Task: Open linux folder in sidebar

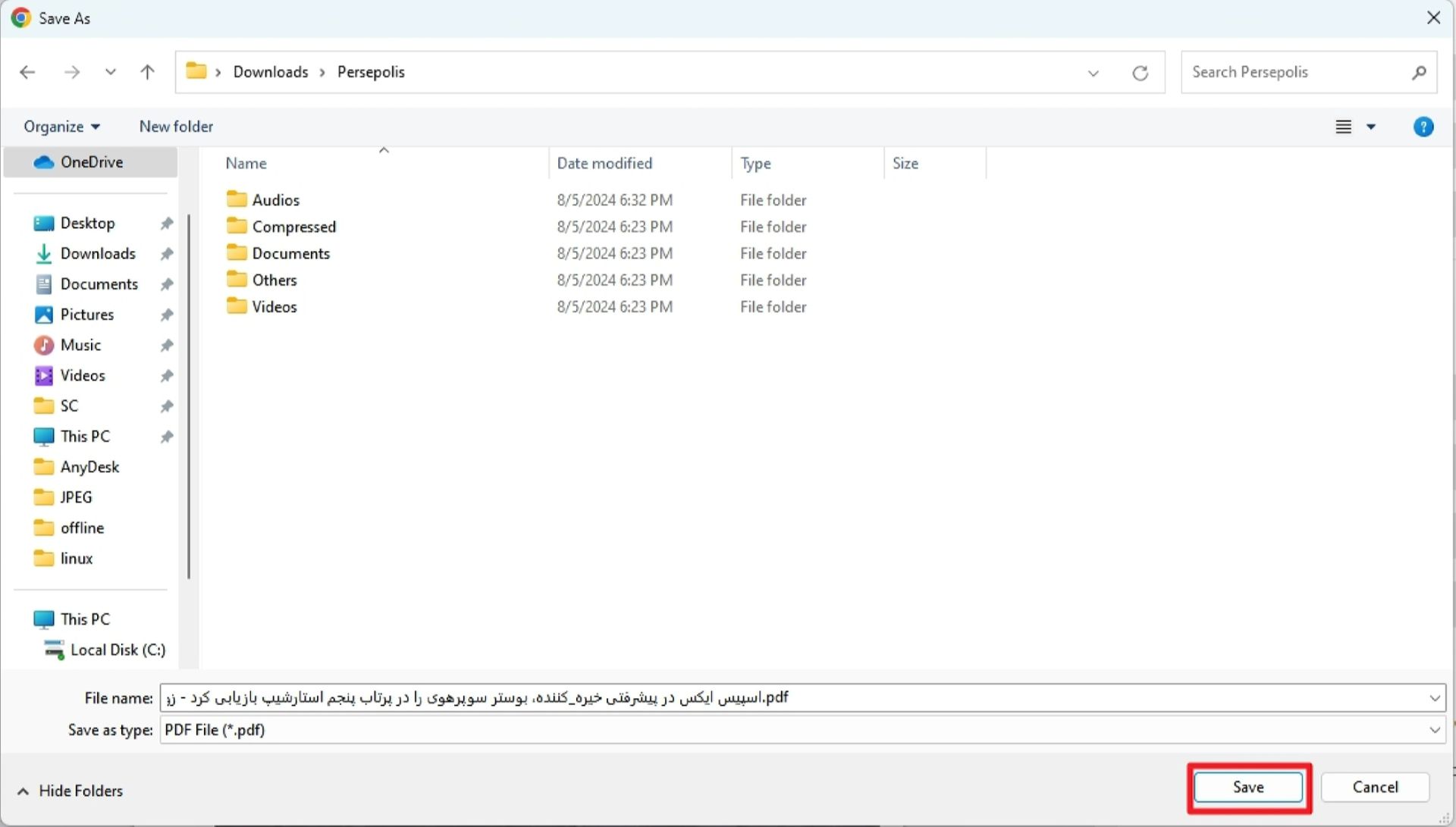Action: coord(76,558)
